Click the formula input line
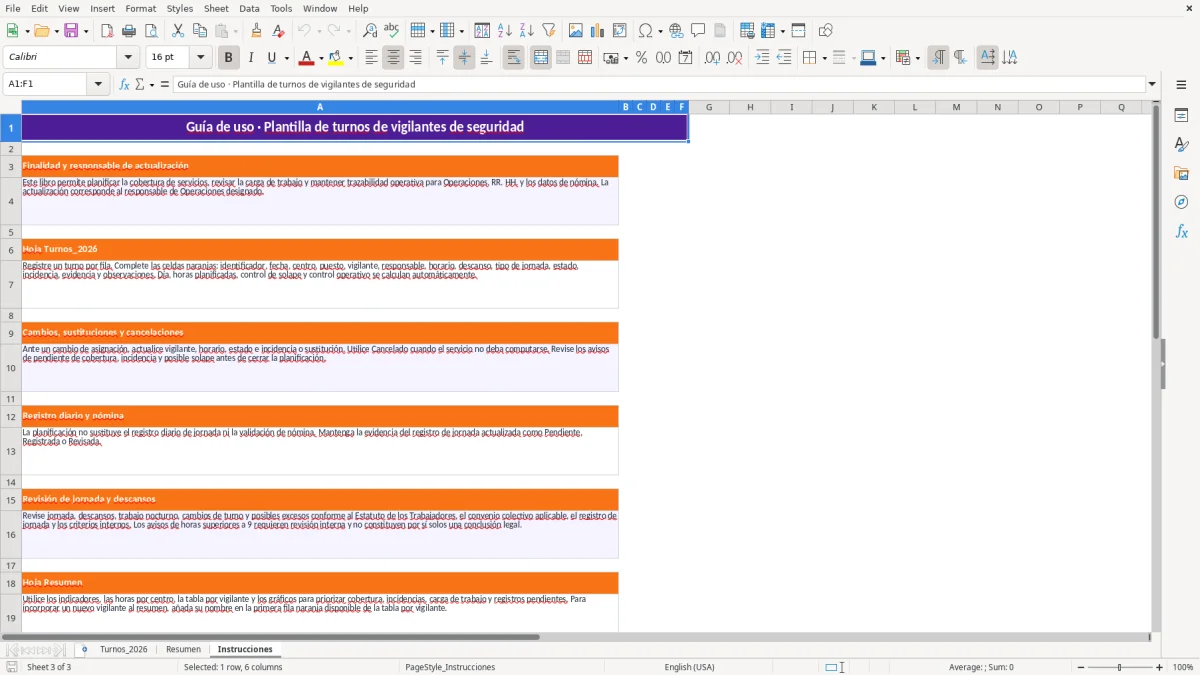1200x675 pixels. click(659, 84)
